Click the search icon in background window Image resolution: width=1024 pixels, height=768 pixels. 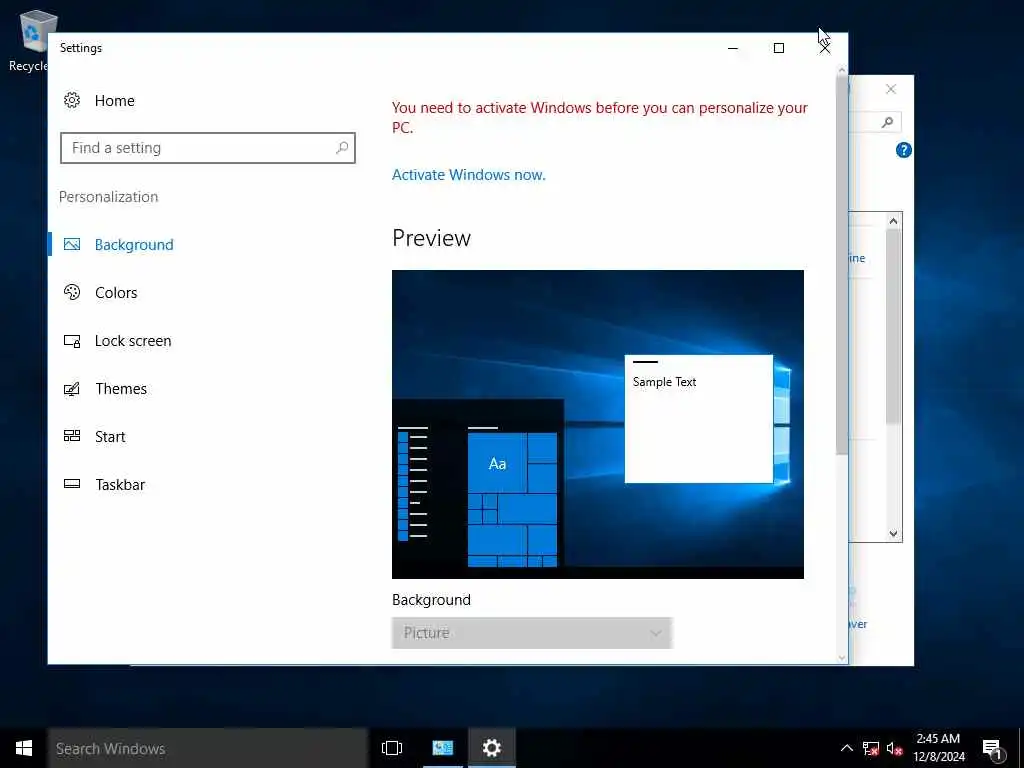click(x=887, y=122)
